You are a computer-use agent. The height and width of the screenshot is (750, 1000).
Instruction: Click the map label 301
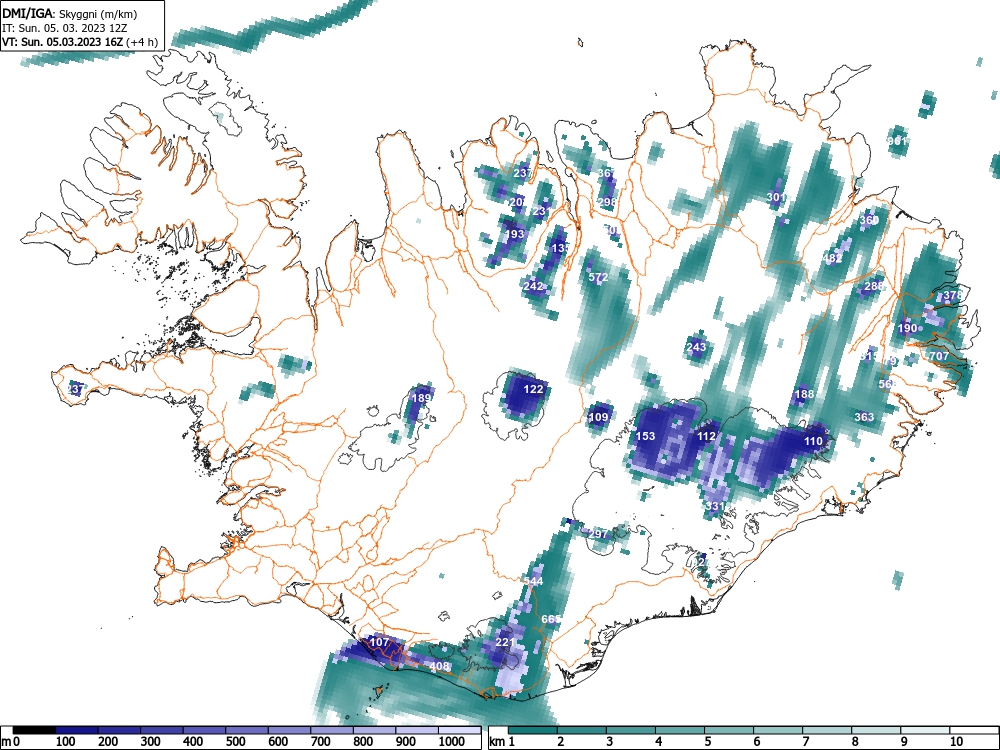click(x=776, y=197)
